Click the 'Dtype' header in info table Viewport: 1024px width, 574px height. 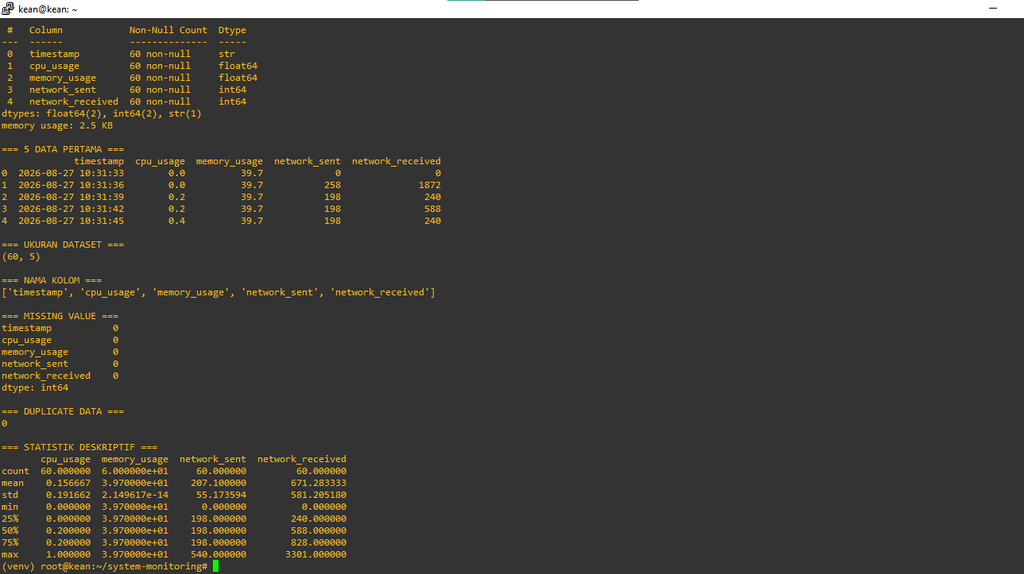point(232,30)
